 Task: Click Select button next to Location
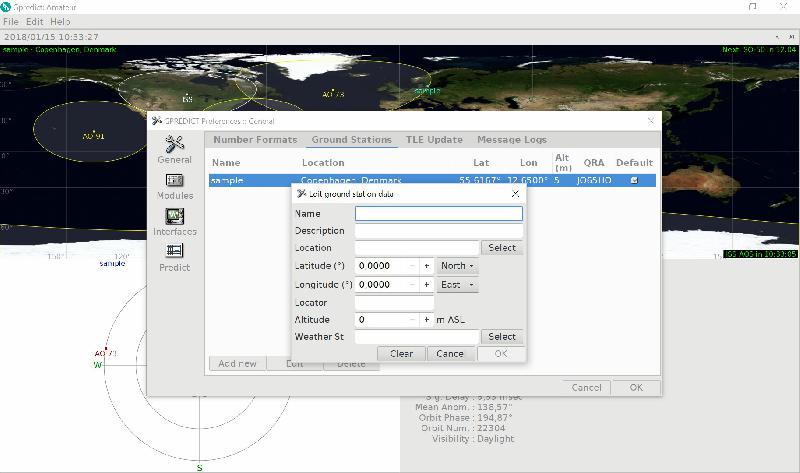502,248
